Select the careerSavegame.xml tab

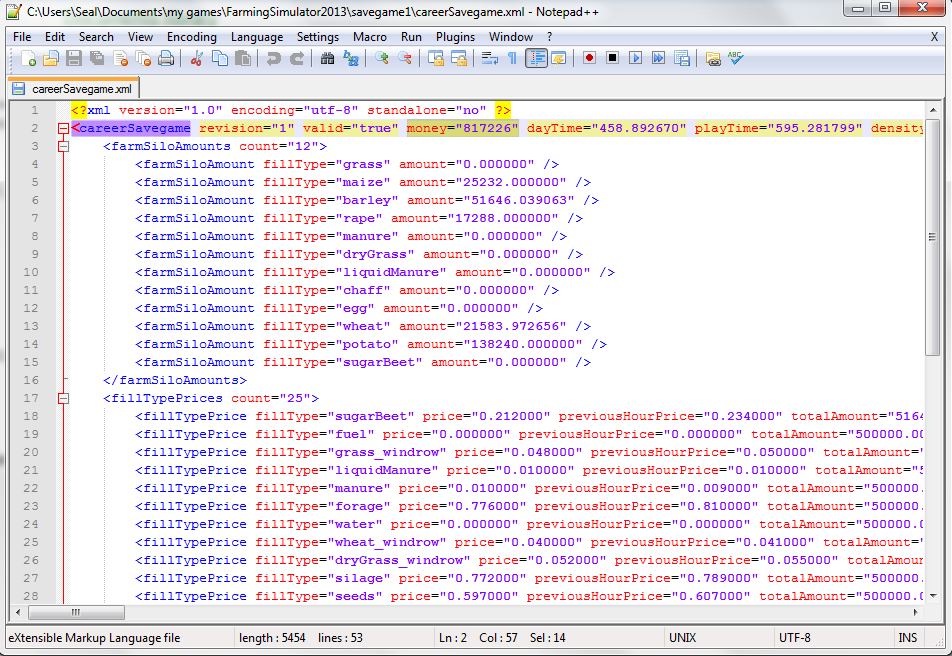pyautogui.click(x=73, y=89)
